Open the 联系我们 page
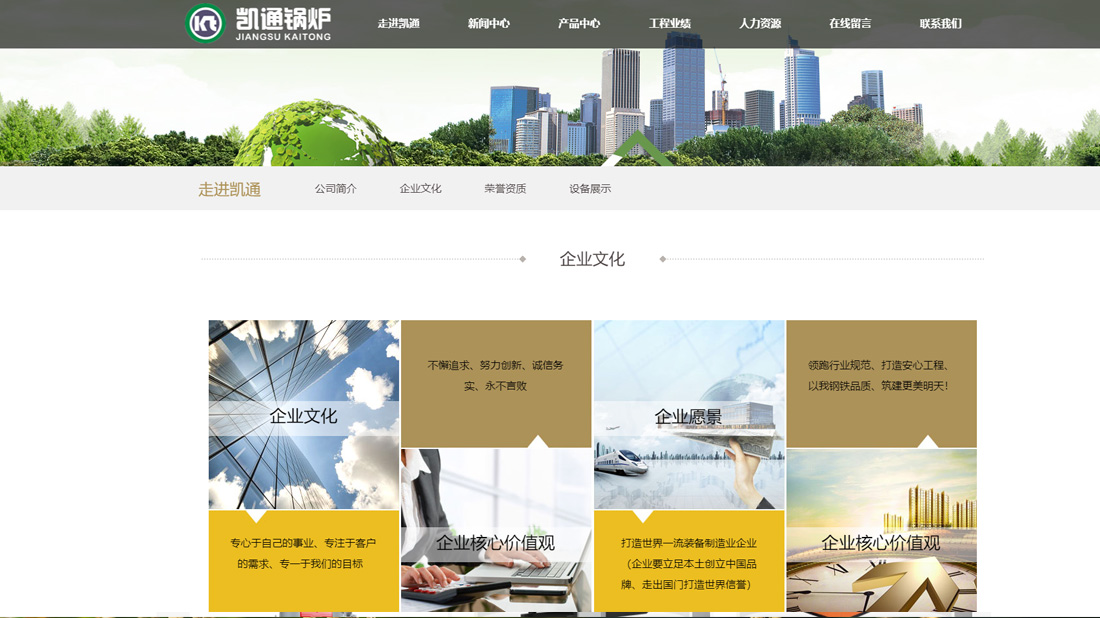The width and height of the screenshot is (1100, 618). (x=938, y=22)
